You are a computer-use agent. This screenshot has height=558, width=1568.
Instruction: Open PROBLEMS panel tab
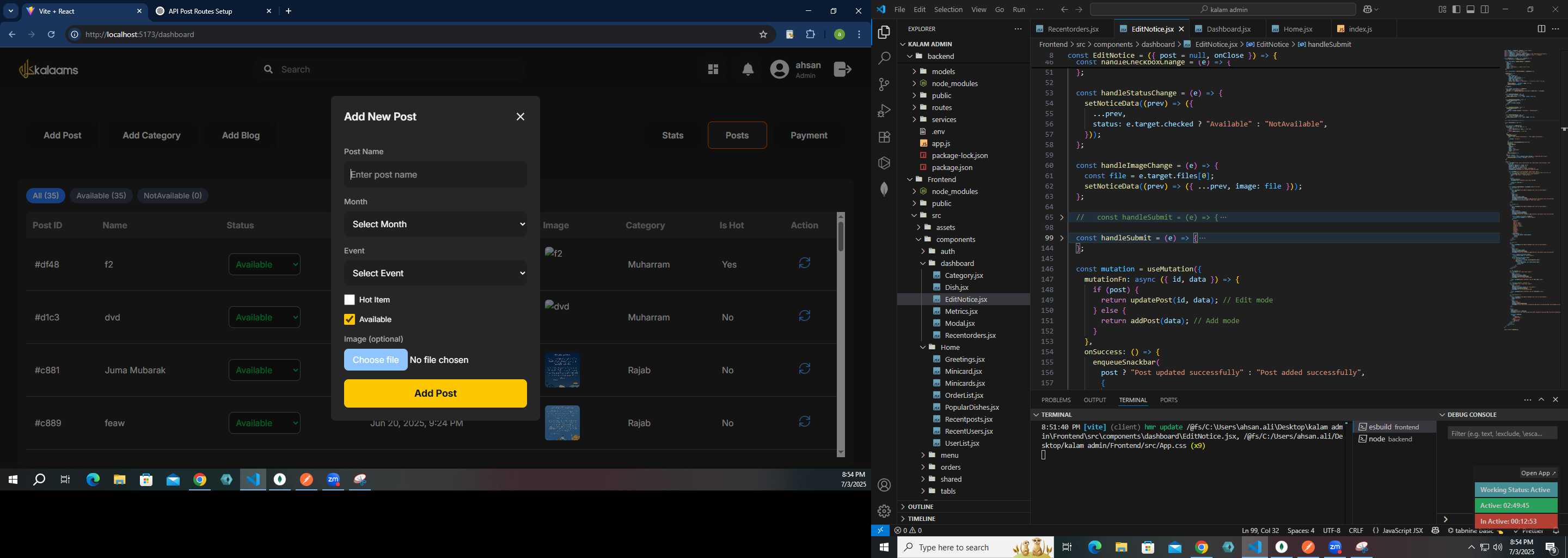(1056, 400)
